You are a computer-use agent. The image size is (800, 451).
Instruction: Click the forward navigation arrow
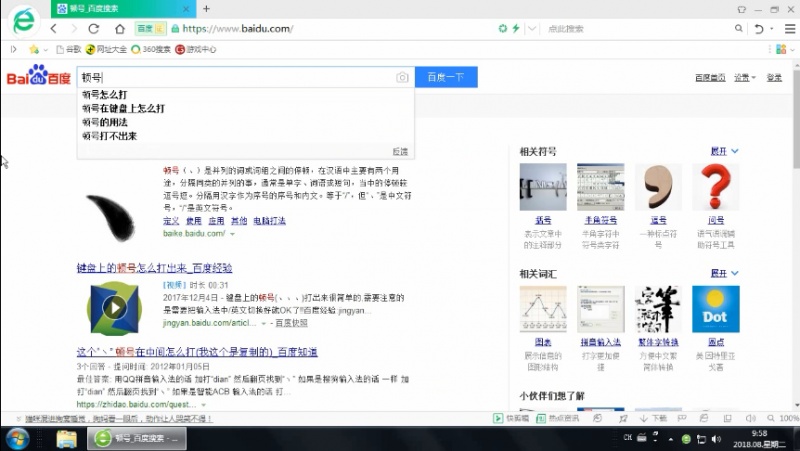[74, 29]
